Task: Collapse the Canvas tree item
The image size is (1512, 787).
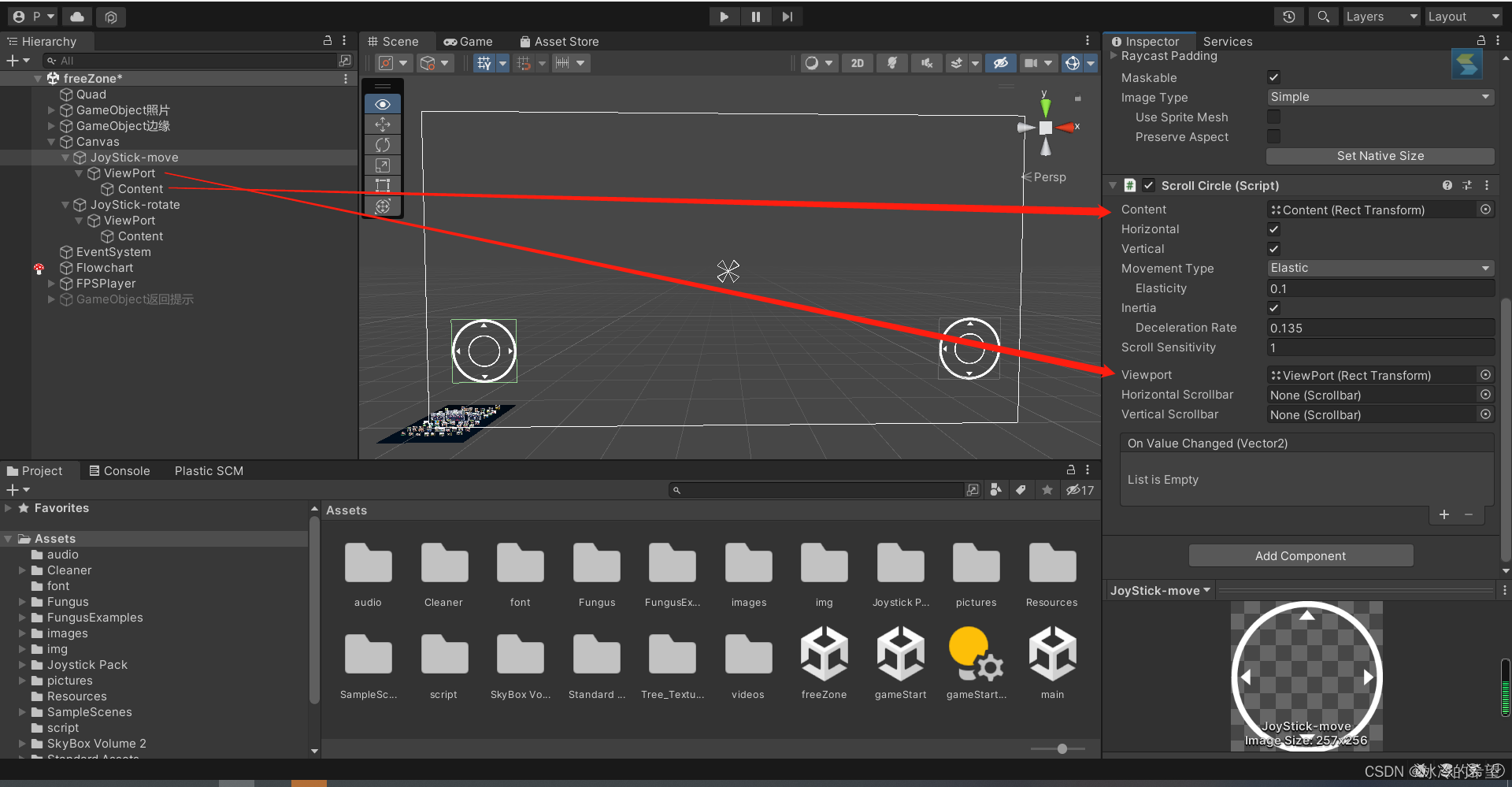Action: point(51,142)
